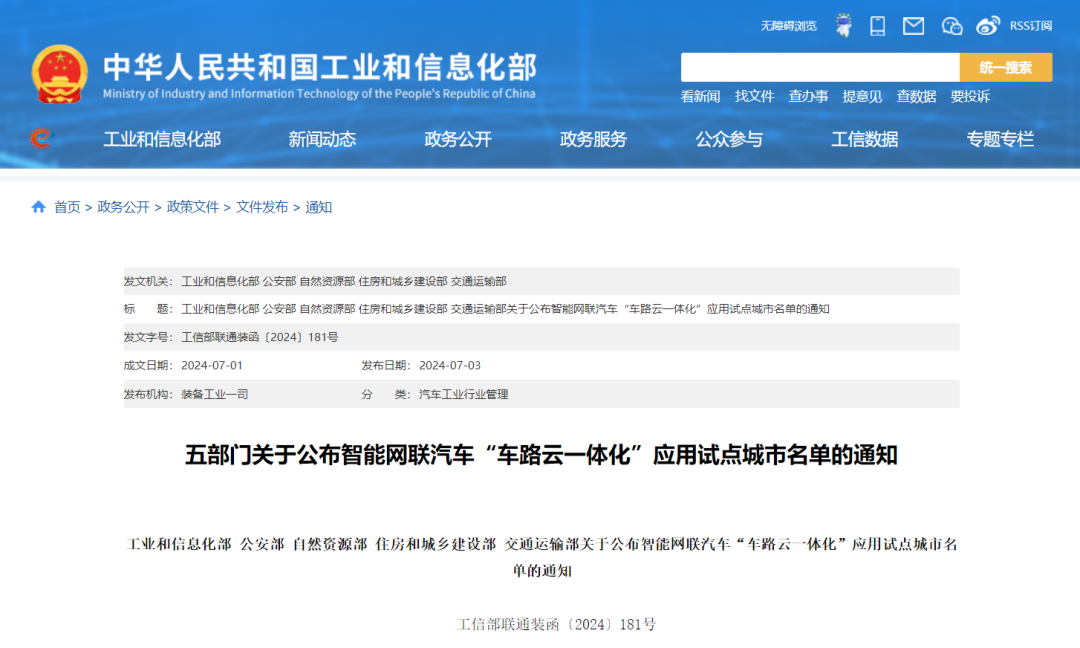
Task: Open the Weibo icon in header
Action: 988,26
